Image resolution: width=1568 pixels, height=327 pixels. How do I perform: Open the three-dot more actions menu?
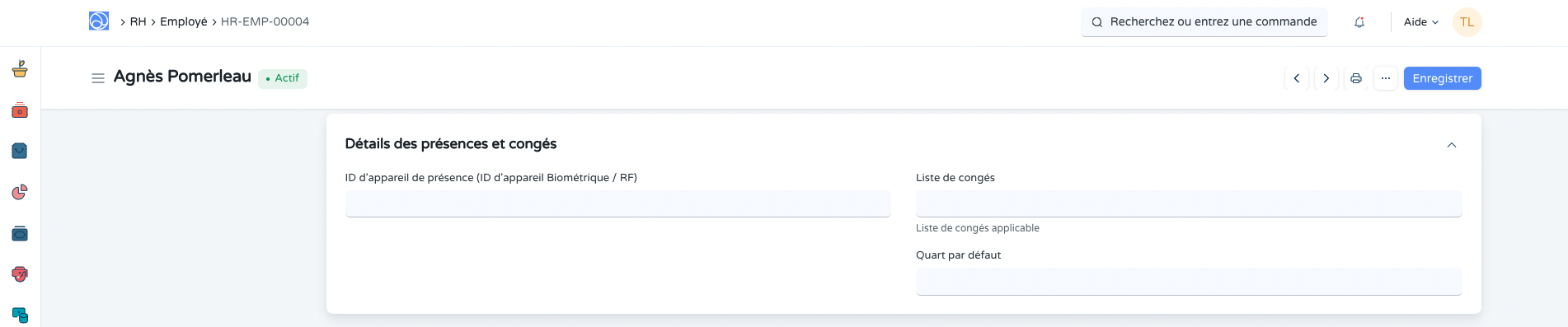click(1386, 78)
